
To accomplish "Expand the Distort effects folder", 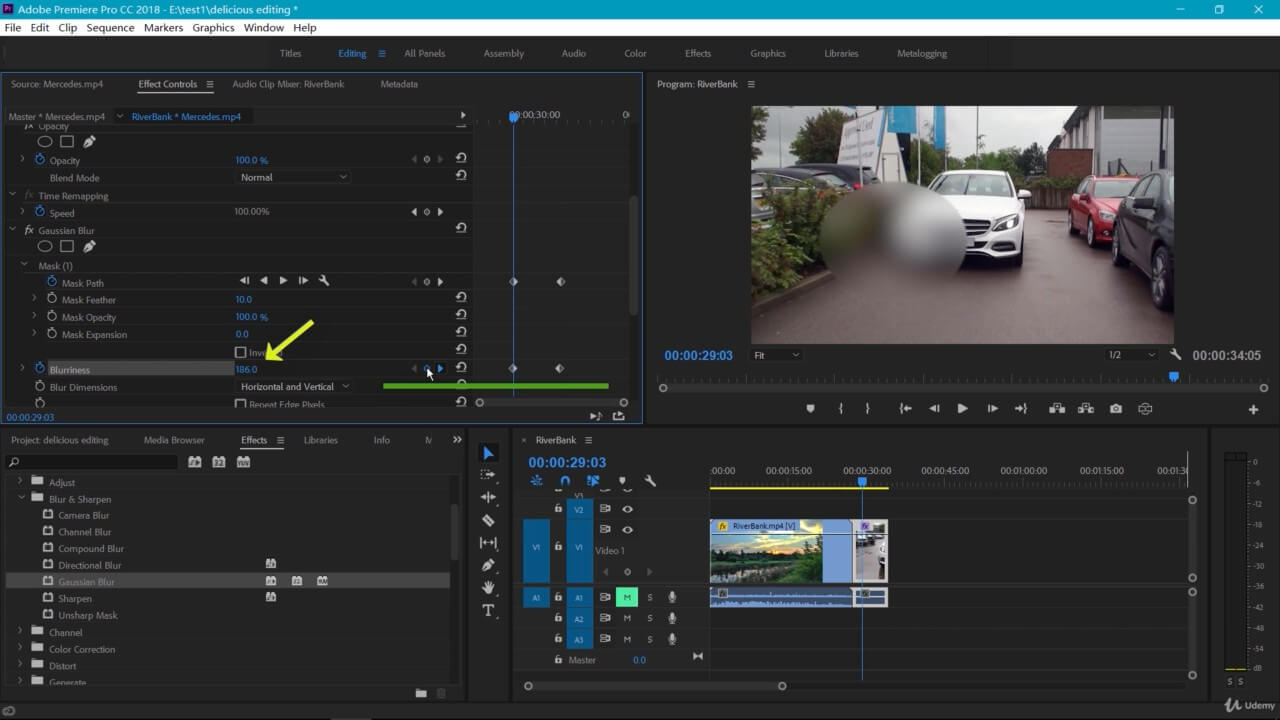I will click(21, 665).
